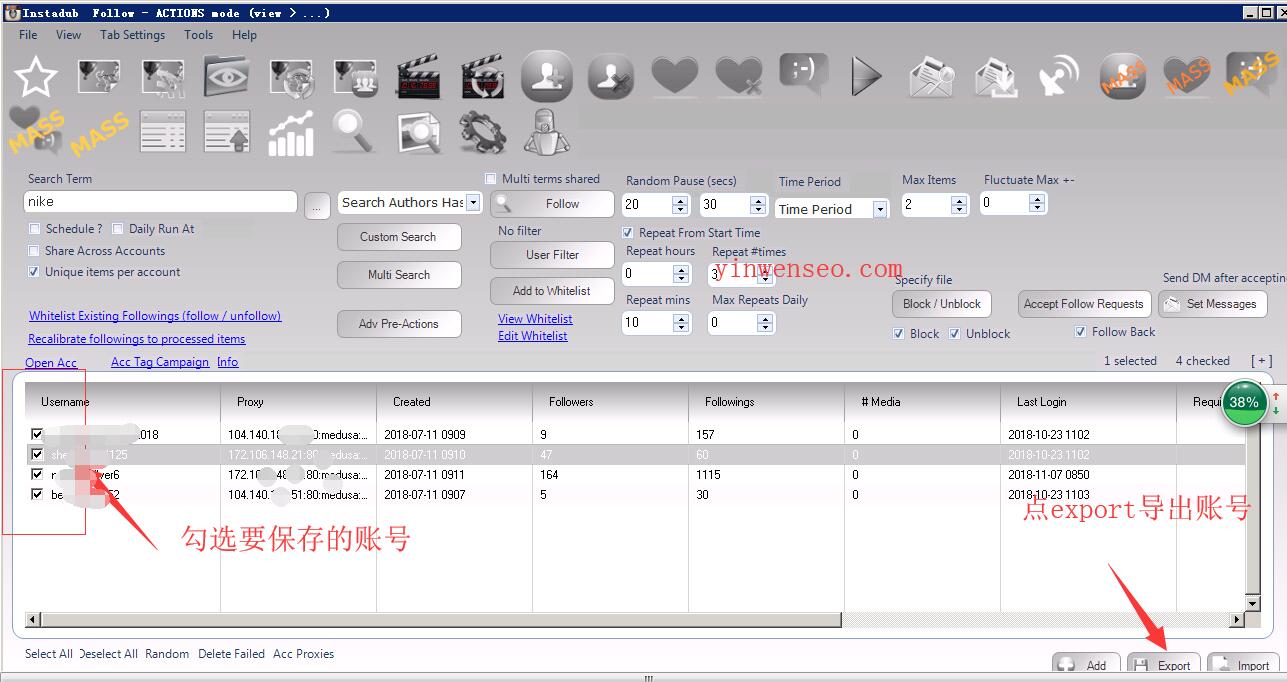Enable the Schedule checkbox

(x=35, y=229)
